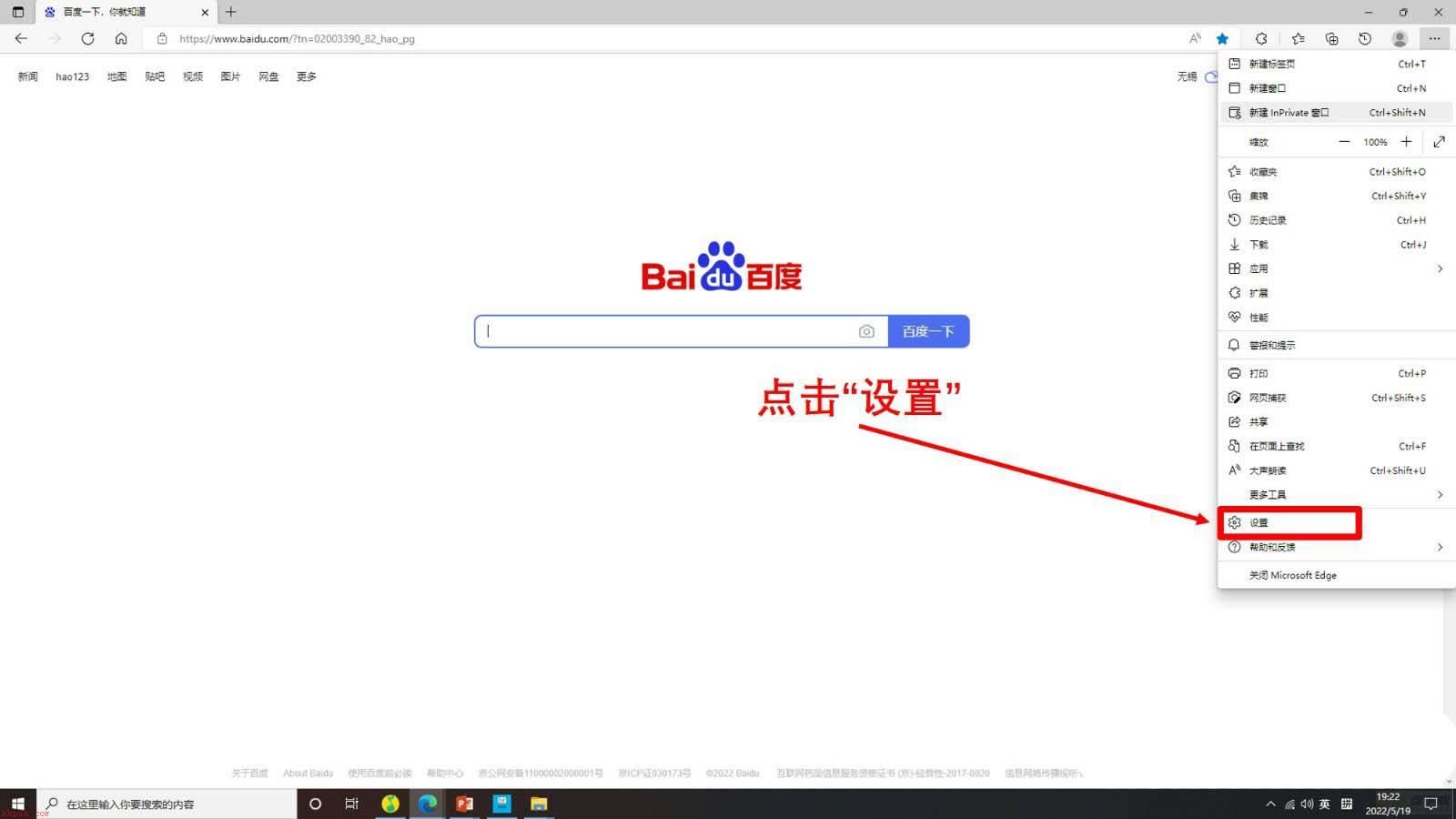Zoom out with the minus button

coord(1344,142)
